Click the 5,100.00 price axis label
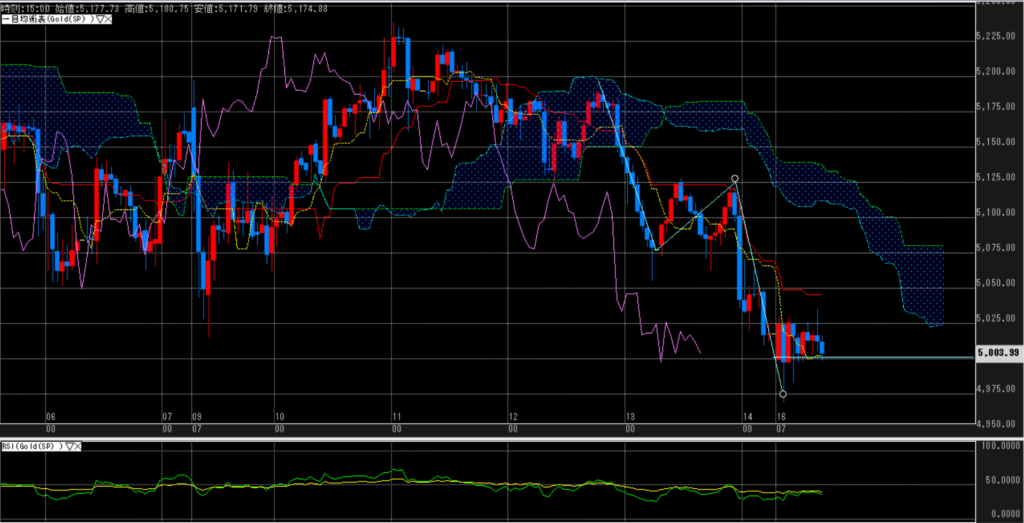The image size is (1024, 523). tap(1000, 213)
